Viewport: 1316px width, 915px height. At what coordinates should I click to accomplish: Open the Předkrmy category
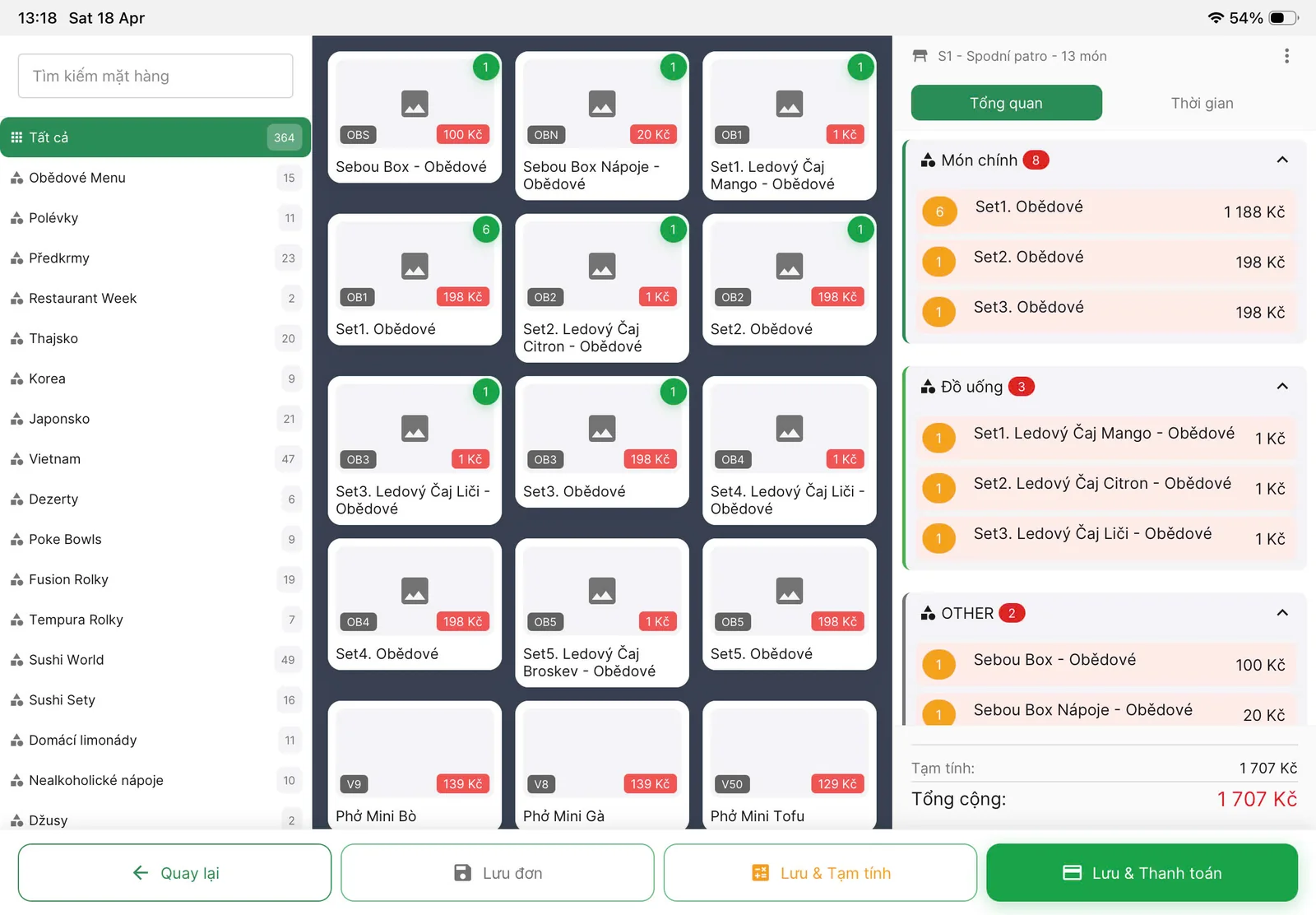(x=155, y=258)
